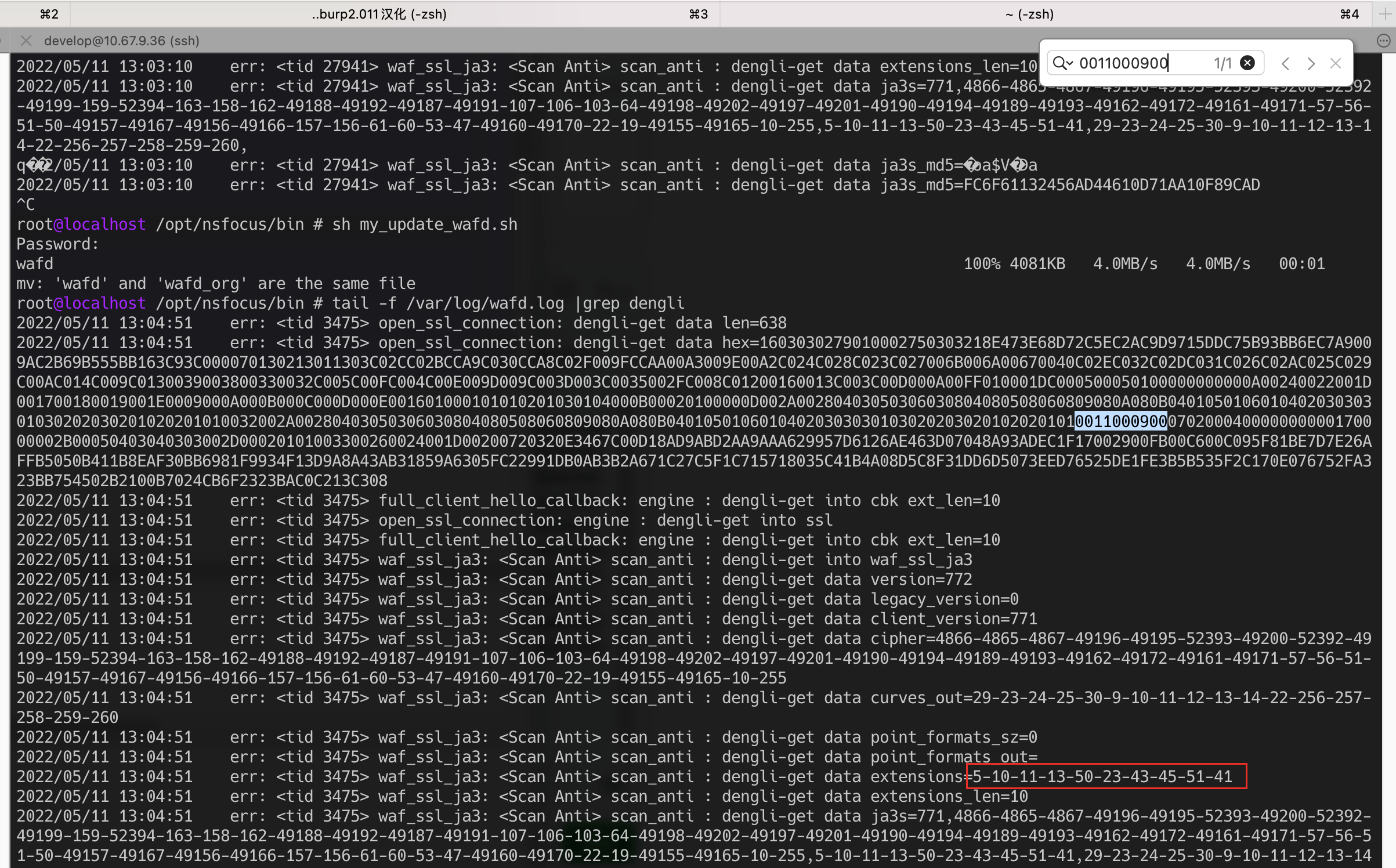Jump to previous search match
Image resolution: width=1396 pixels, height=868 pixels.
(x=1285, y=63)
